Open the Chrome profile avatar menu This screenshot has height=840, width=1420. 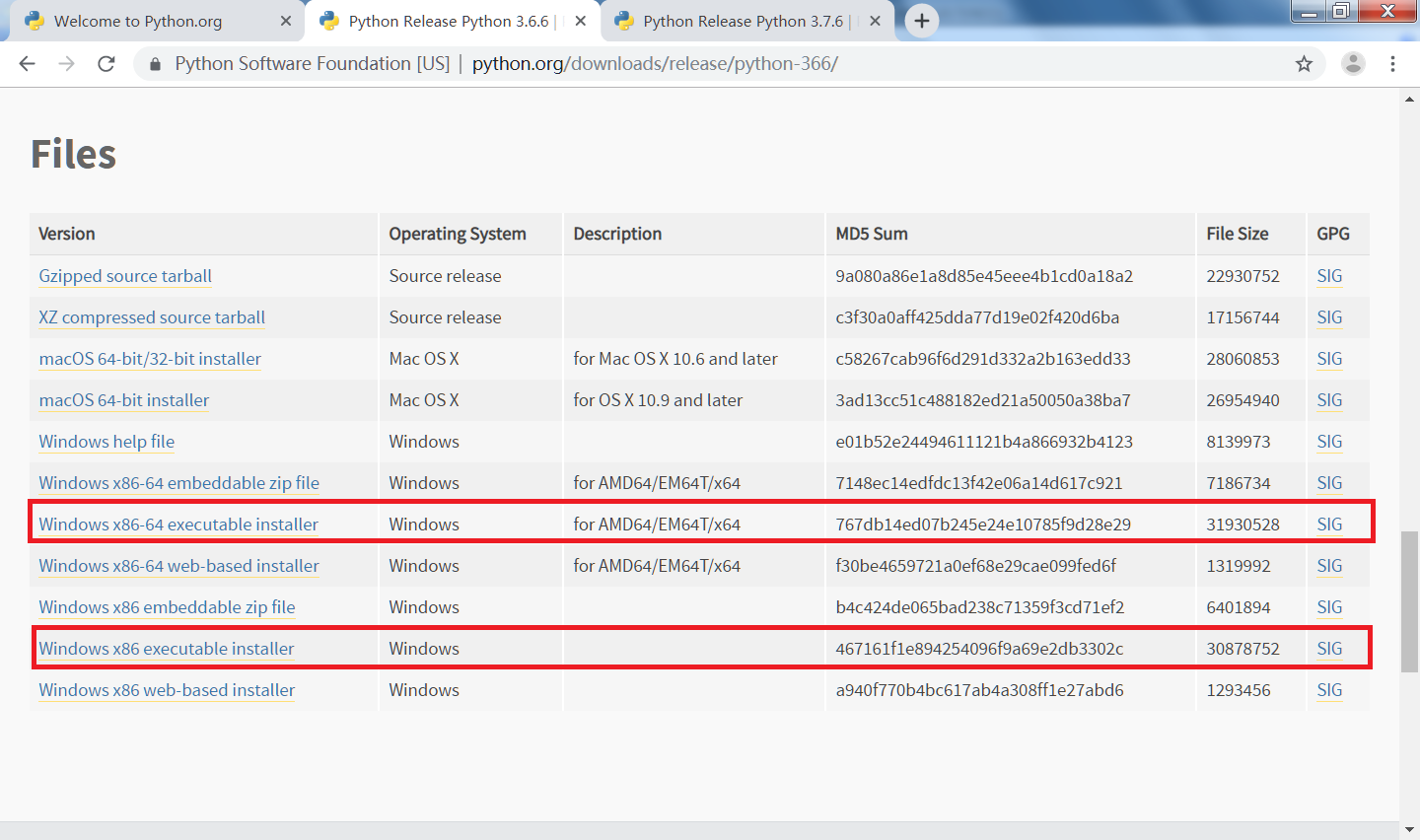(x=1353, y=64)
